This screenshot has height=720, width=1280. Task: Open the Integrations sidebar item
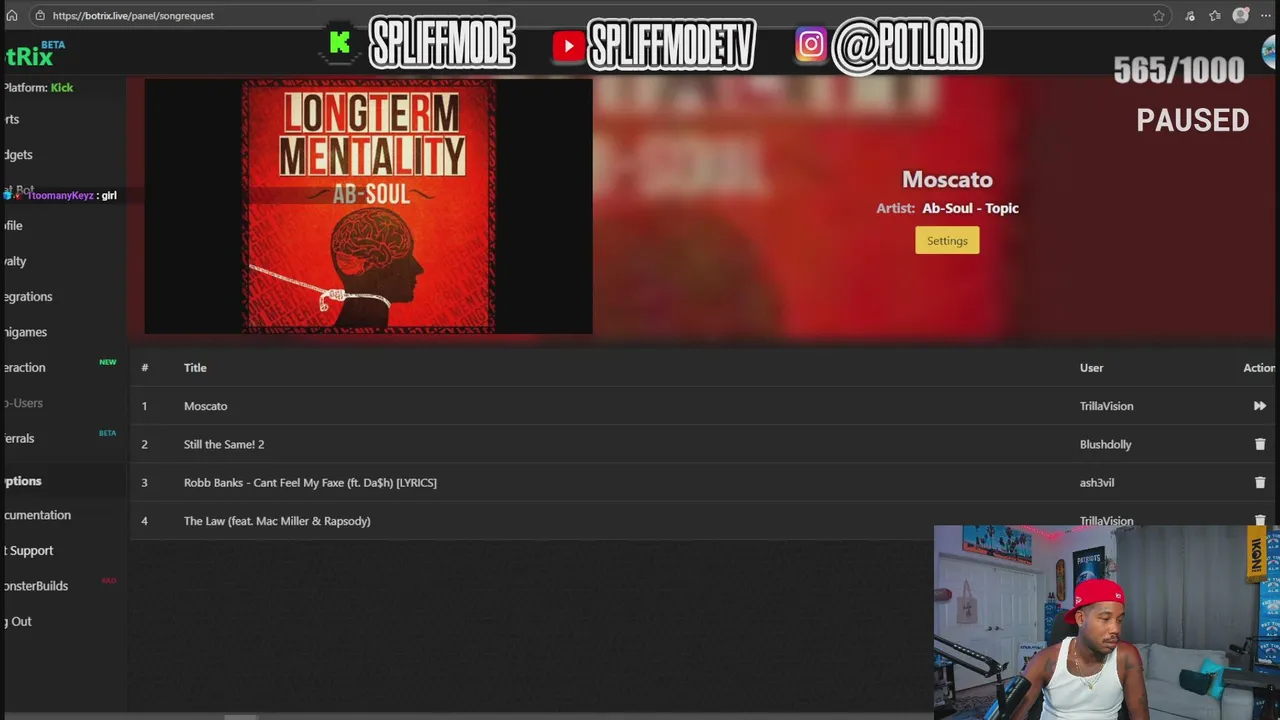28,297
